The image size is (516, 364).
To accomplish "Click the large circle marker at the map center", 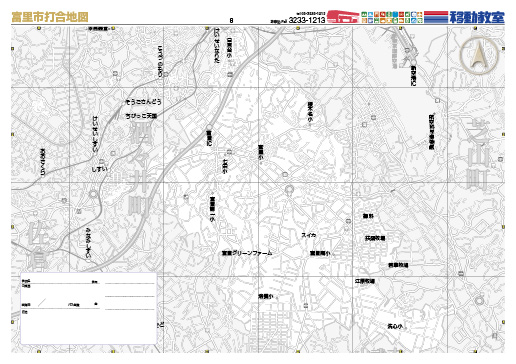I will pyautogui.click(x=289, y=189).
